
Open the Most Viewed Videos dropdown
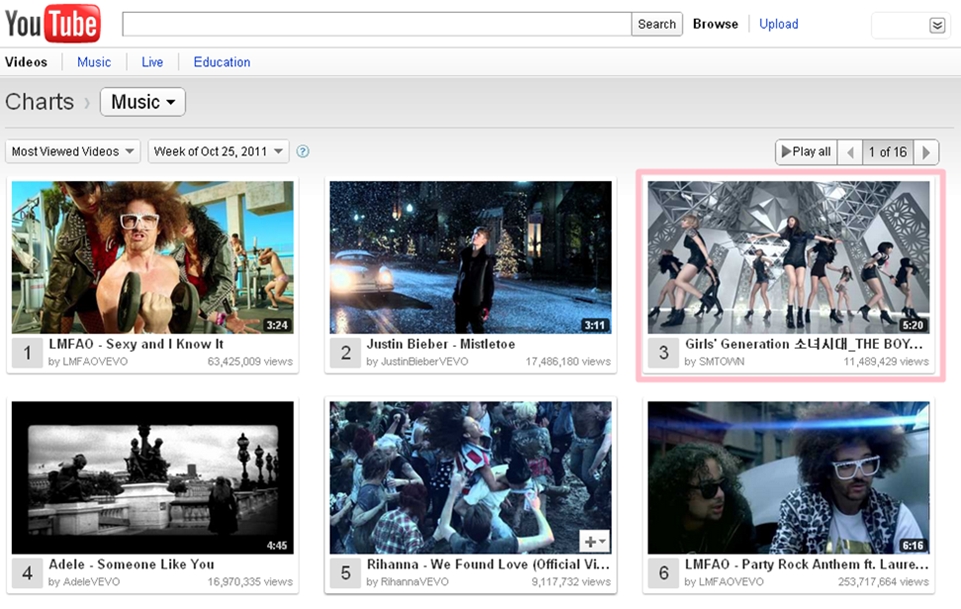tap(73, 151)
